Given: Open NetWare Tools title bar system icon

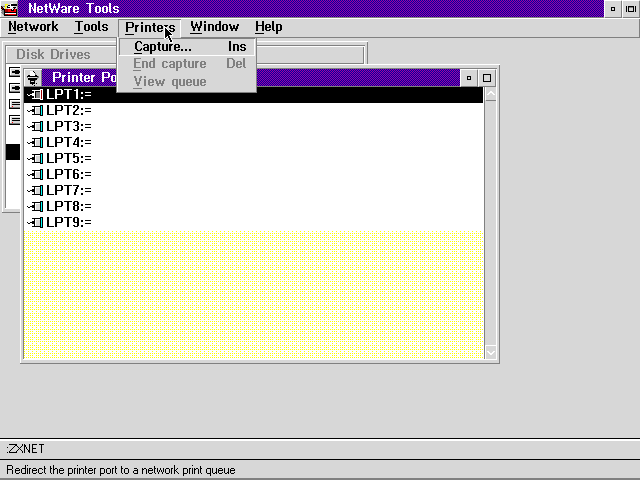Looking at the screenshot, I should click(9, 9).
